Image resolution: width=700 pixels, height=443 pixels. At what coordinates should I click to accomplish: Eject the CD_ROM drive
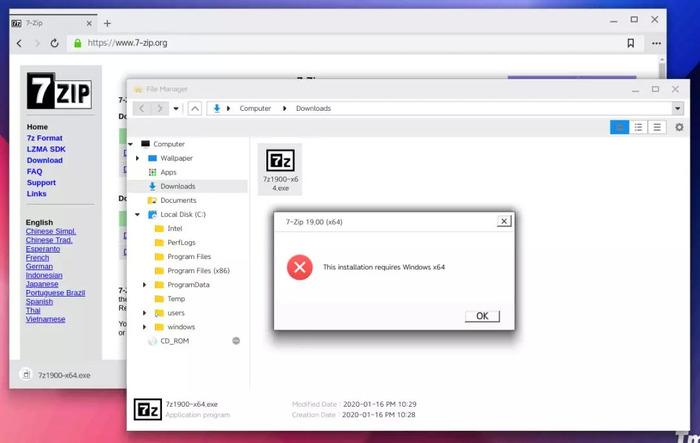coord(236,341)
